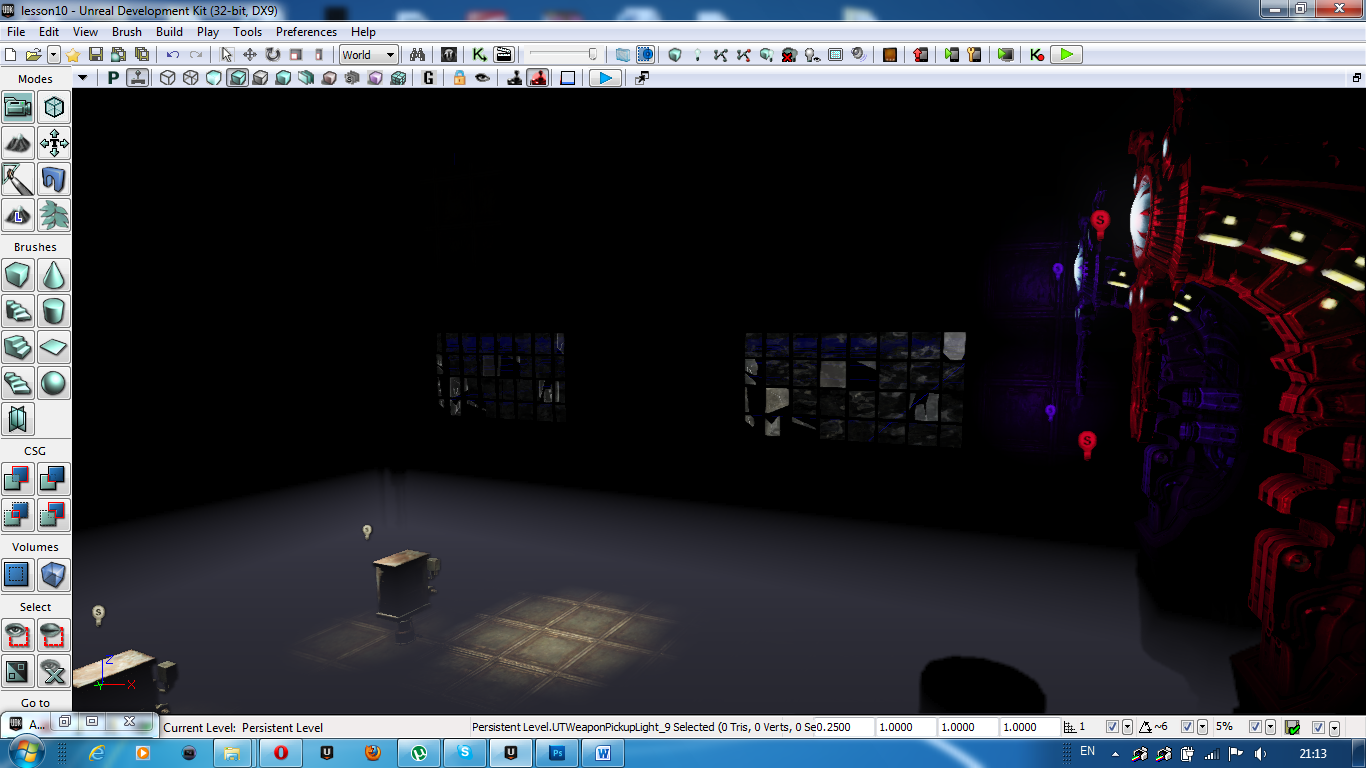Toggle Lit viewport view mode
Image resolution: width=1366 pixels, height=768 pixels.
[x=237, y=78]
